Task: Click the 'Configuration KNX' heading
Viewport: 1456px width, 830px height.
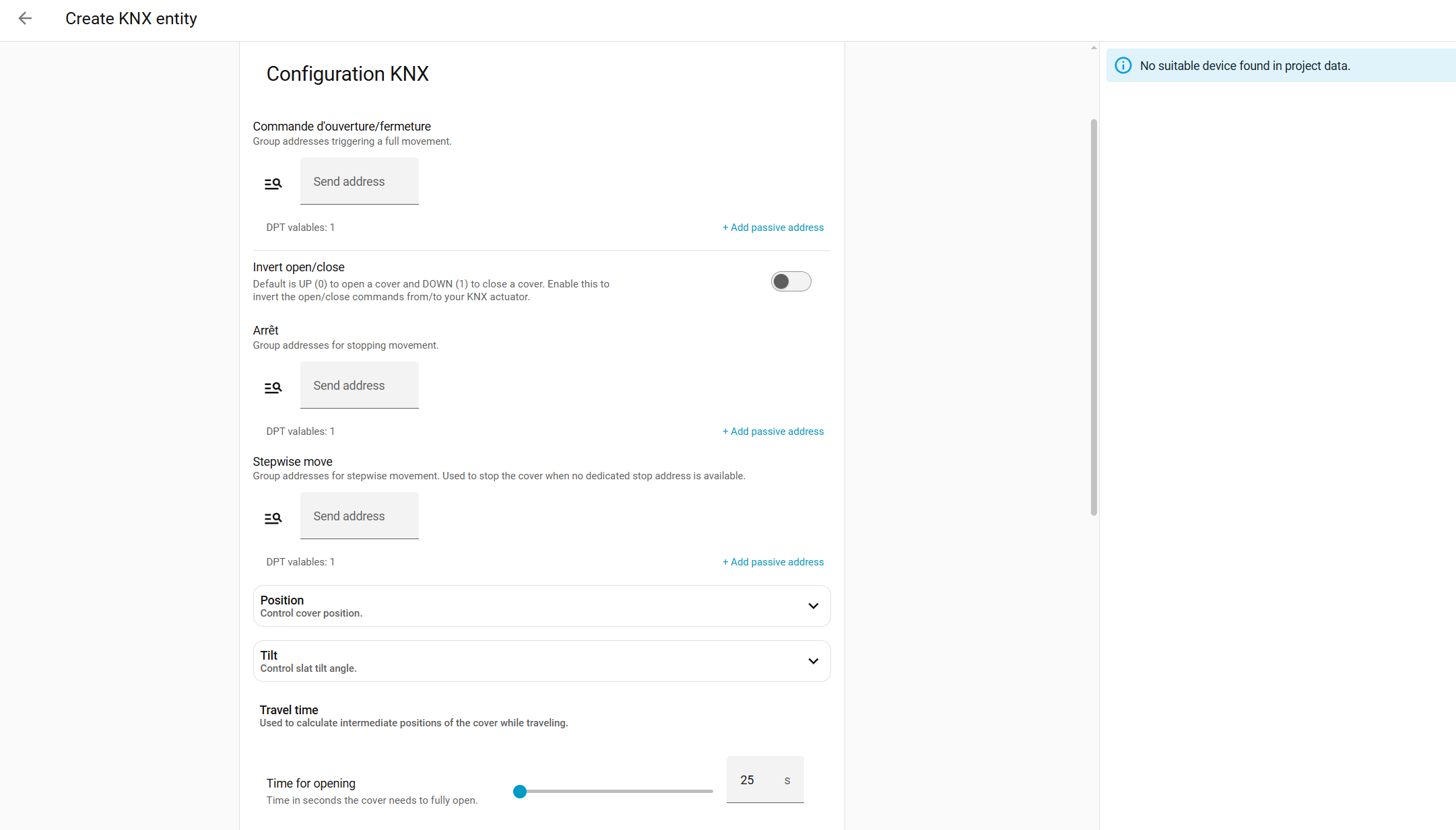Action: coord(348,73)
